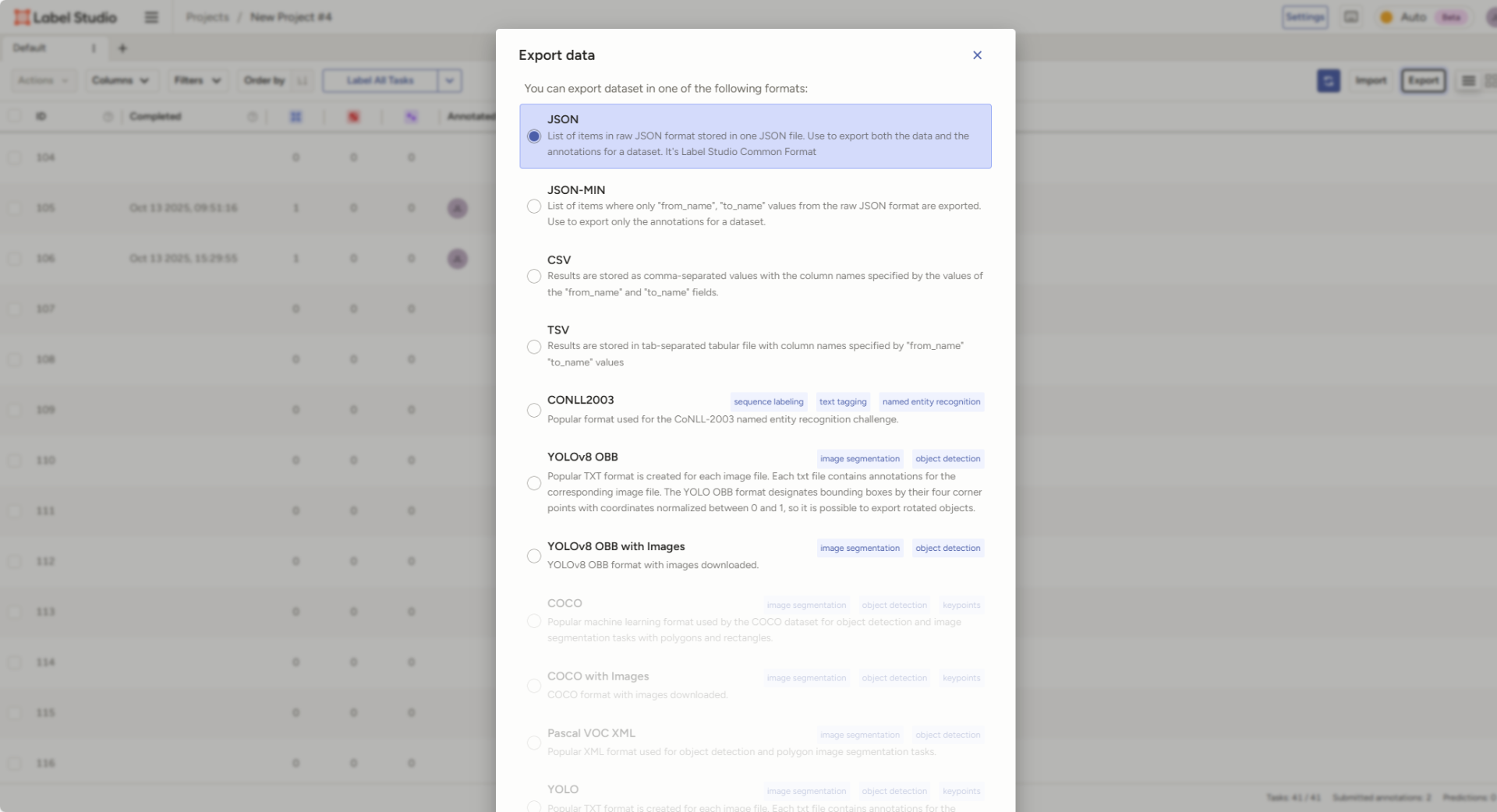Image resolution: width=1497 pixels, height=812 pixels.
Task: Select the JSON-MIN export format
Action: [x=534, y=207]
